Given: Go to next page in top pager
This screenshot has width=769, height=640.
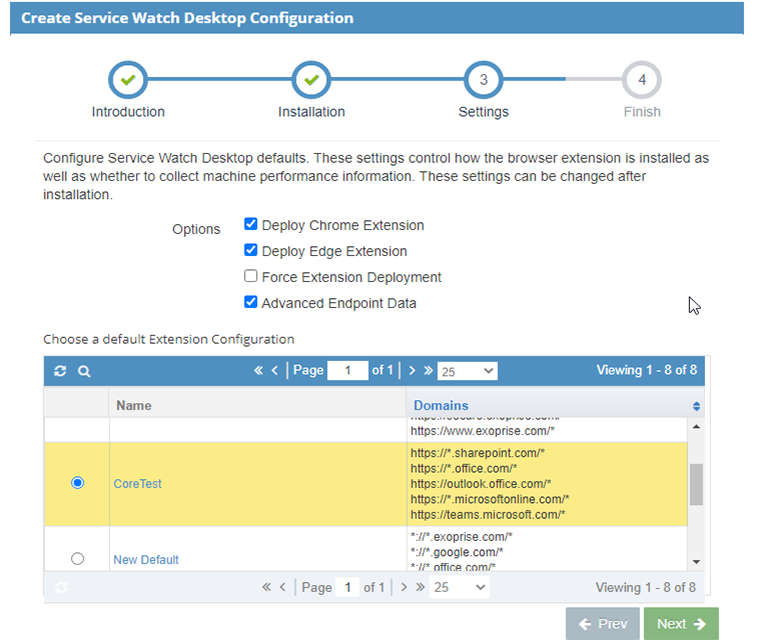Looking at the screenshot, I should (x=412, y=370).
